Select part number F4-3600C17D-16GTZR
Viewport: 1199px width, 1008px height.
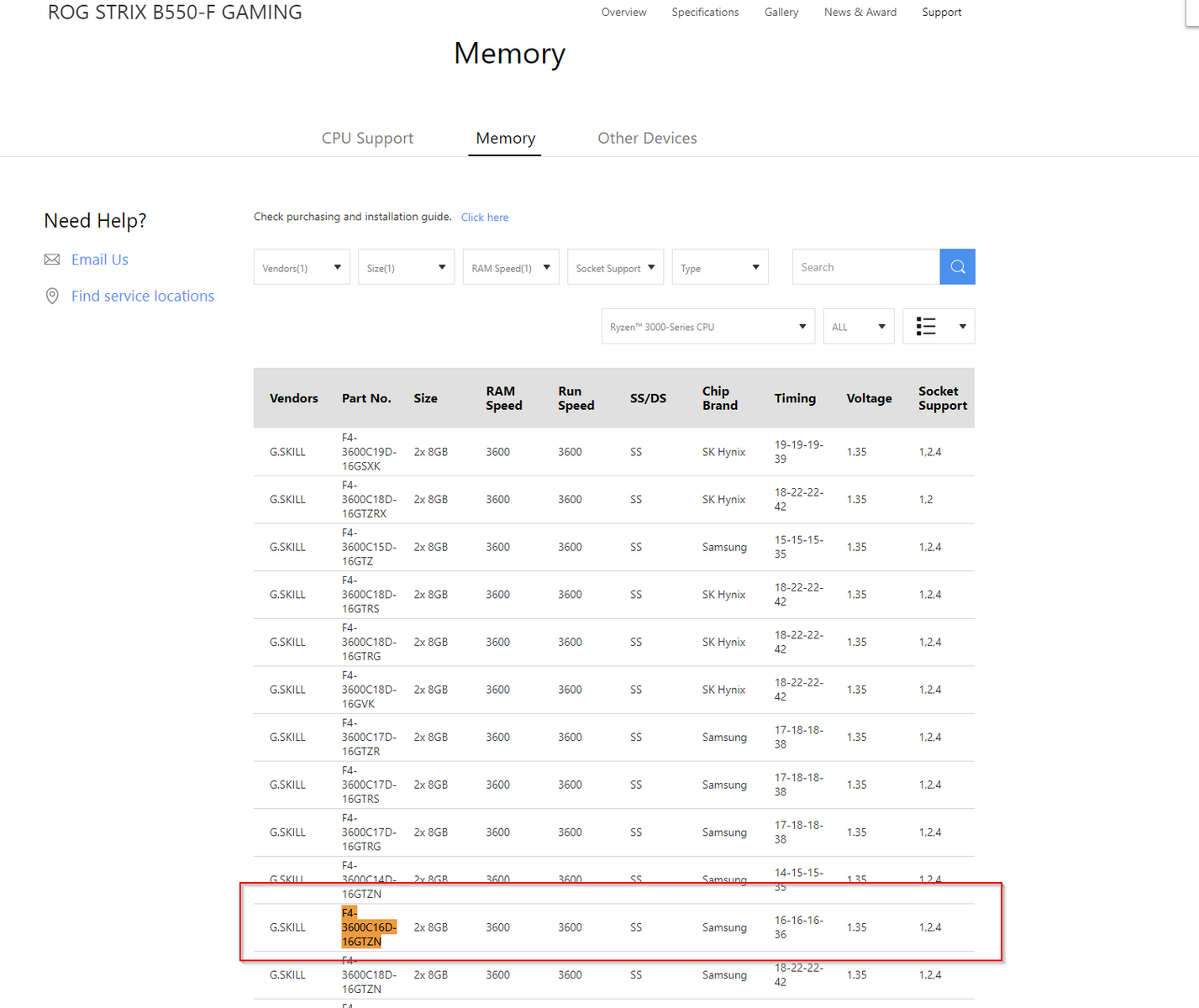tap(369, 738)
